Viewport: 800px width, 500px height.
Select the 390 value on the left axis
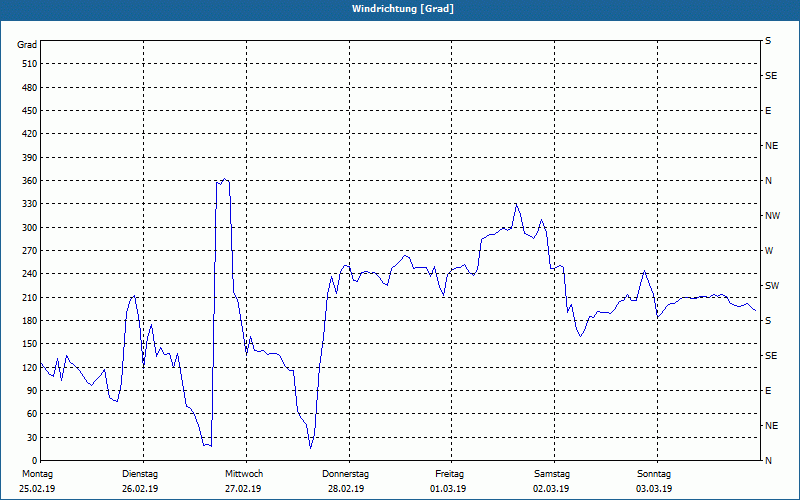point(30,158)
